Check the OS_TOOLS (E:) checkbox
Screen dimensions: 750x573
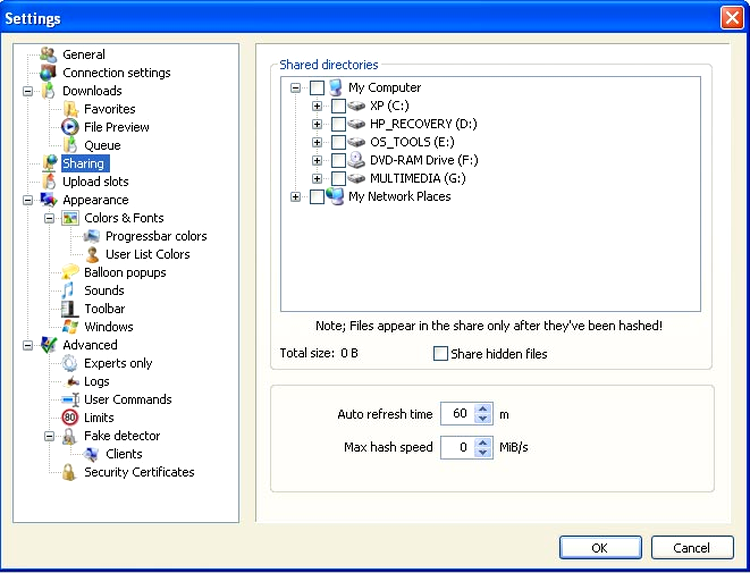point(339,142)
